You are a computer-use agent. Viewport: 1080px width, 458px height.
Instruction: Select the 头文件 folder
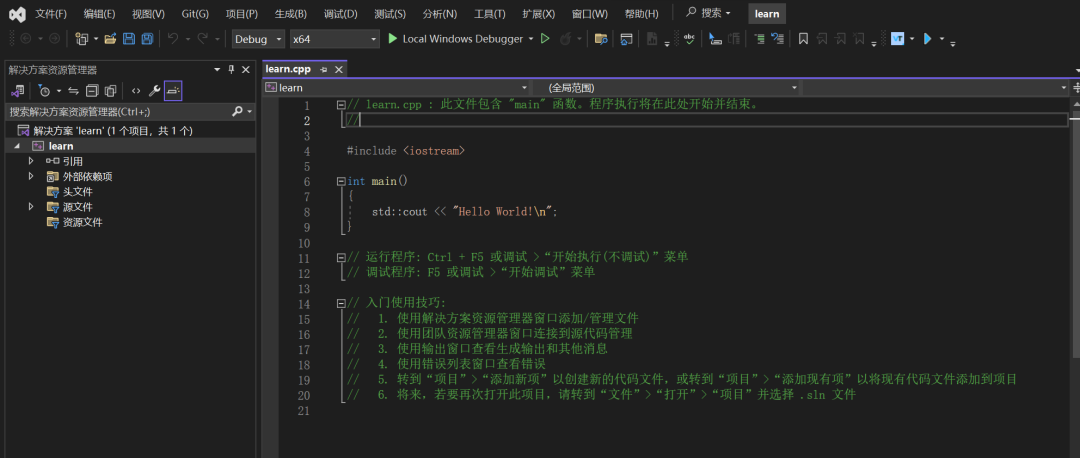point(77,191)
